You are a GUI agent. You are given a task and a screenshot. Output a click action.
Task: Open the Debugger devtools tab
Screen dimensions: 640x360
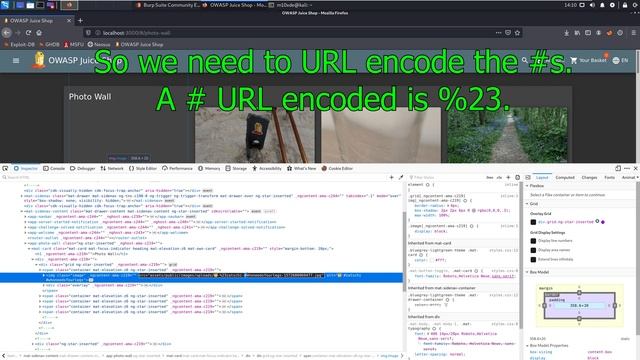(82, 168)
